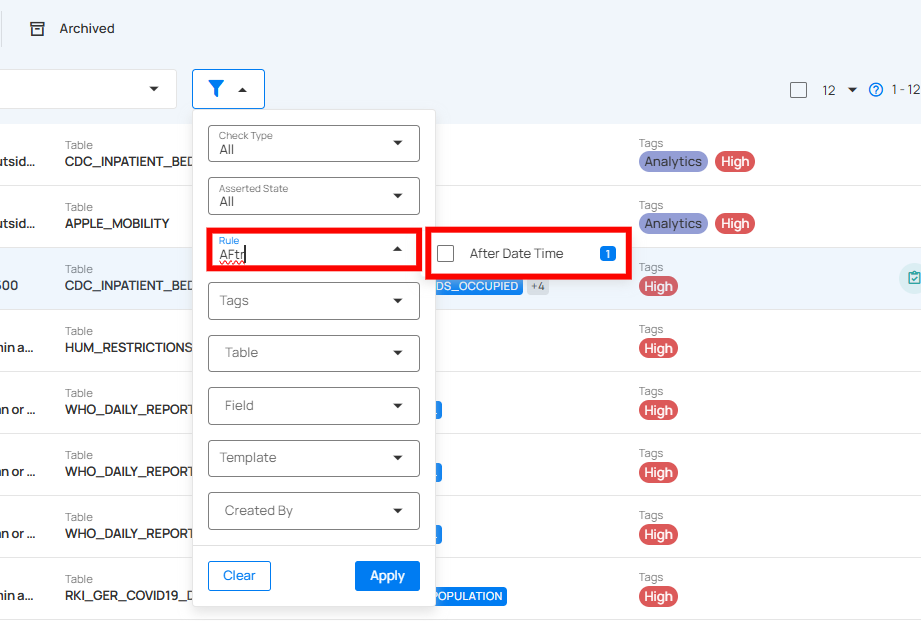Image resolution: width=921 pixels, height=621 pixels.
Task: Open the Asserted State dropdown
Action: click(313, 196)
